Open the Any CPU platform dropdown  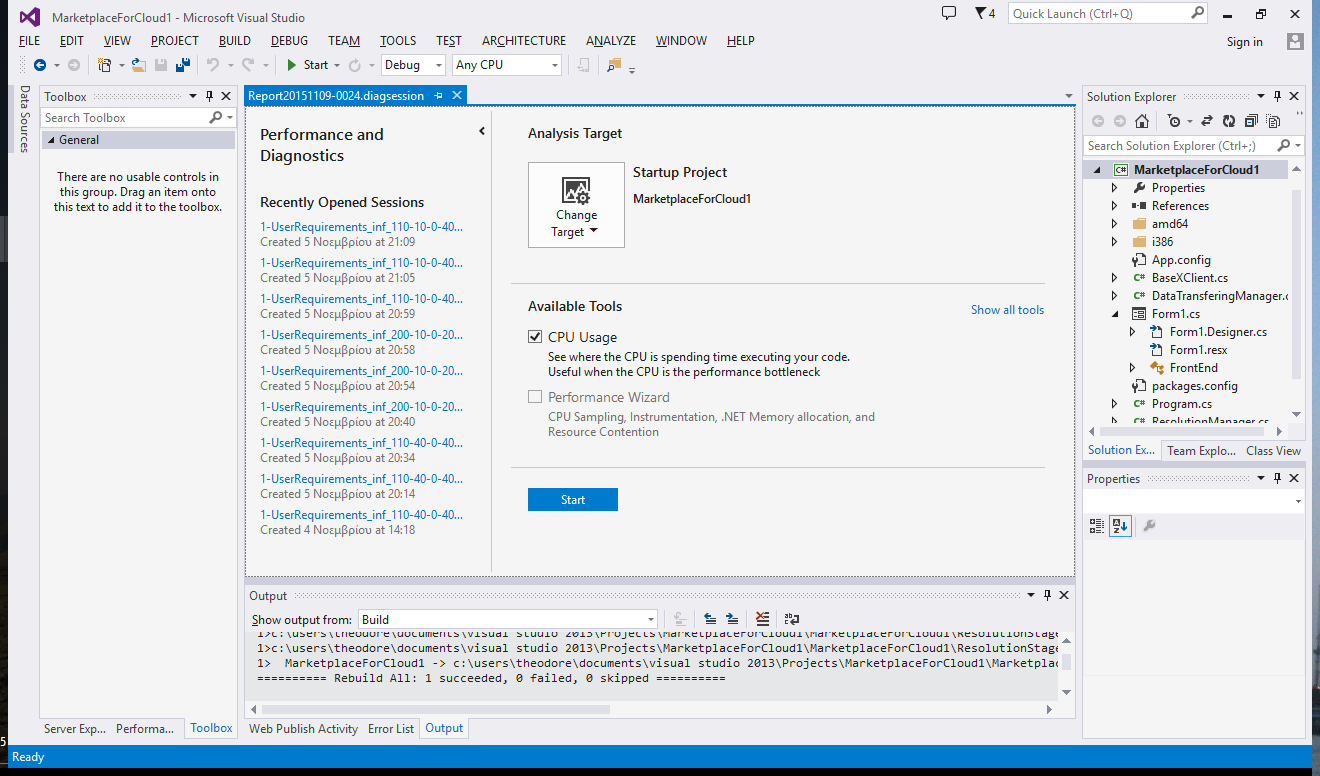[507, 65]
